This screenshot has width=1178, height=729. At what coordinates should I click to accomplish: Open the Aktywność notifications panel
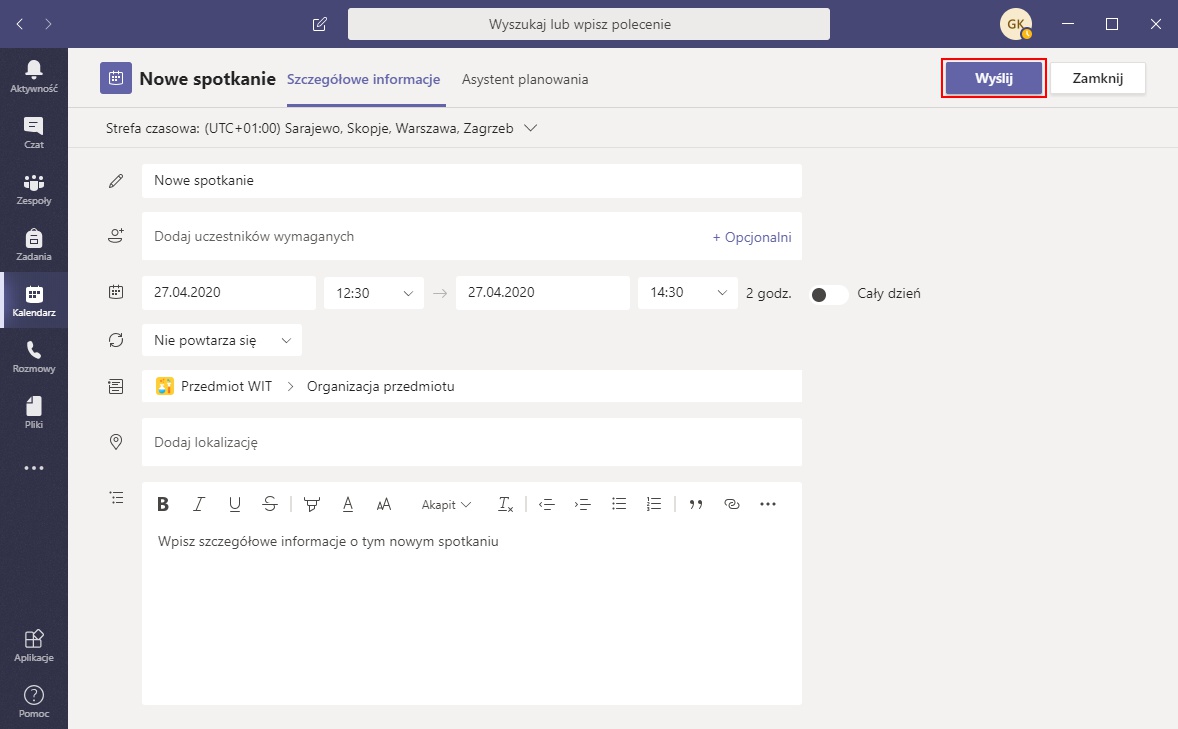click(x=34, y=77)
